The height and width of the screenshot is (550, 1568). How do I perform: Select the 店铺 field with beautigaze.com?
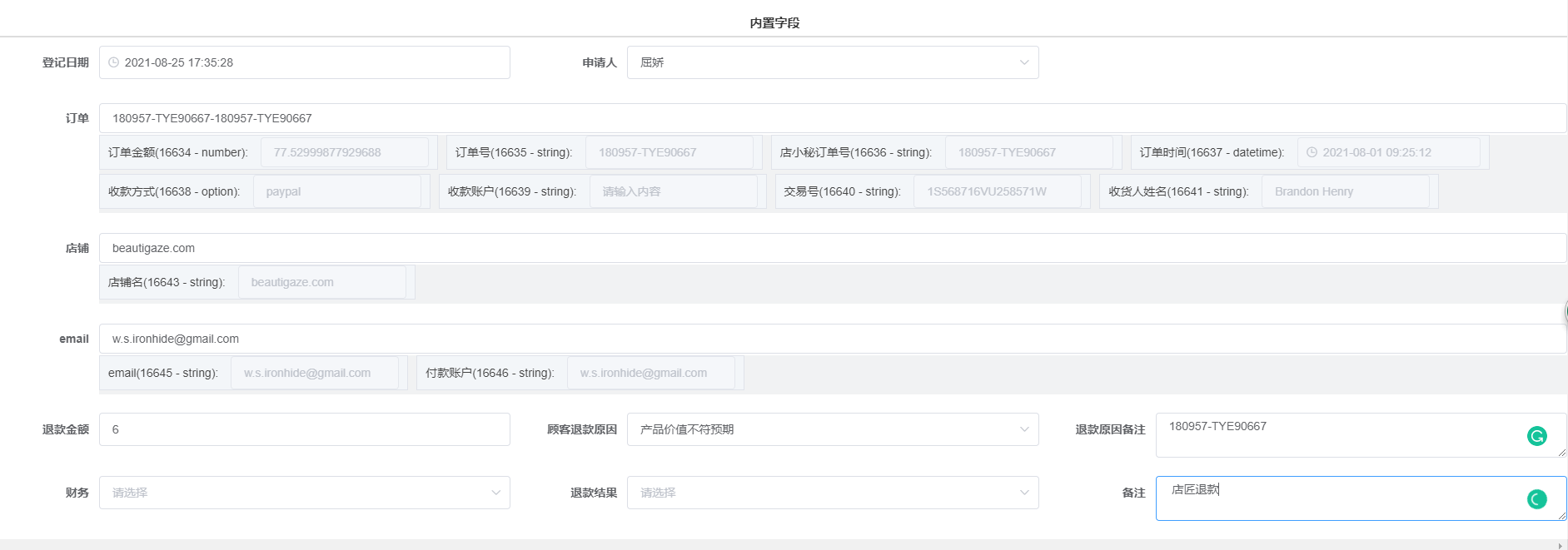pyautogui.click(x=831, y=248)
